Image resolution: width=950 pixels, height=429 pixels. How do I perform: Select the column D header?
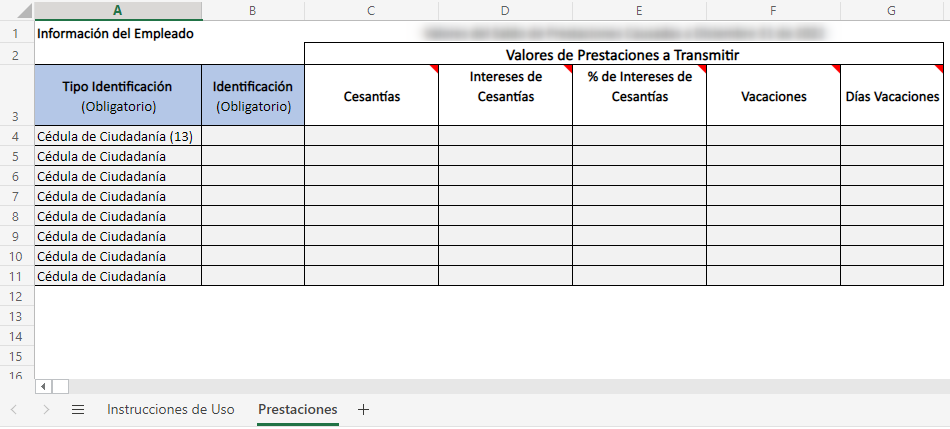click(x=505, y=11)
